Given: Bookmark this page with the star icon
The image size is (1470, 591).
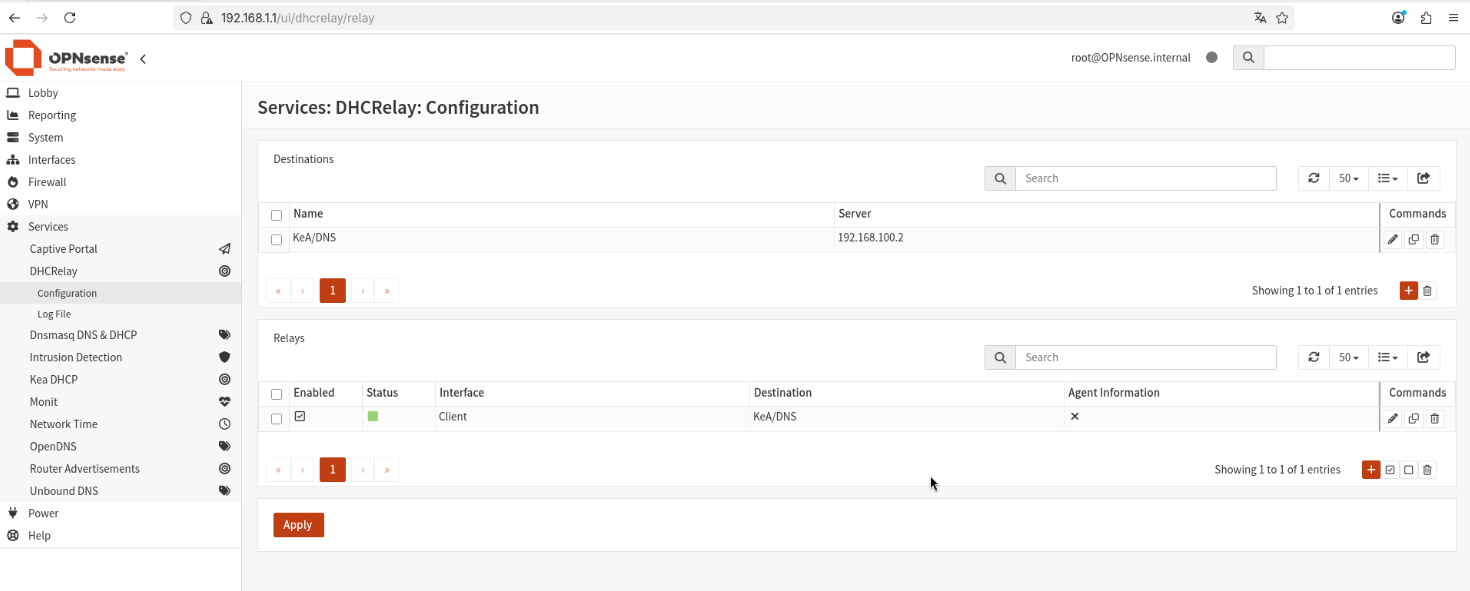Looking at the screenshot, I should 1282,18.
